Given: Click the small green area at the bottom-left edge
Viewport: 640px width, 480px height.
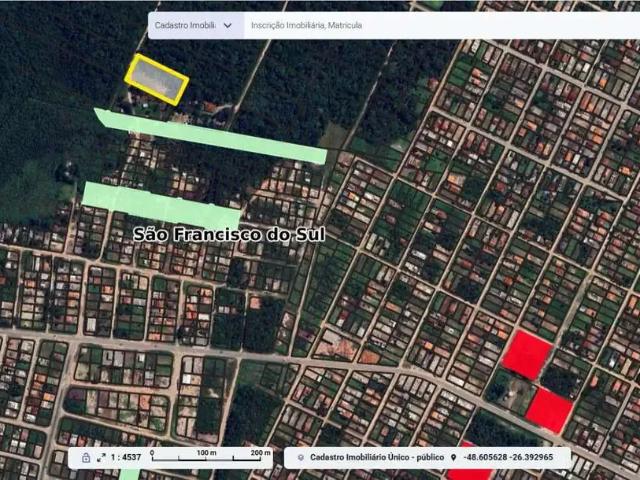Looking at the screenshot, I should tap(129, 473).
